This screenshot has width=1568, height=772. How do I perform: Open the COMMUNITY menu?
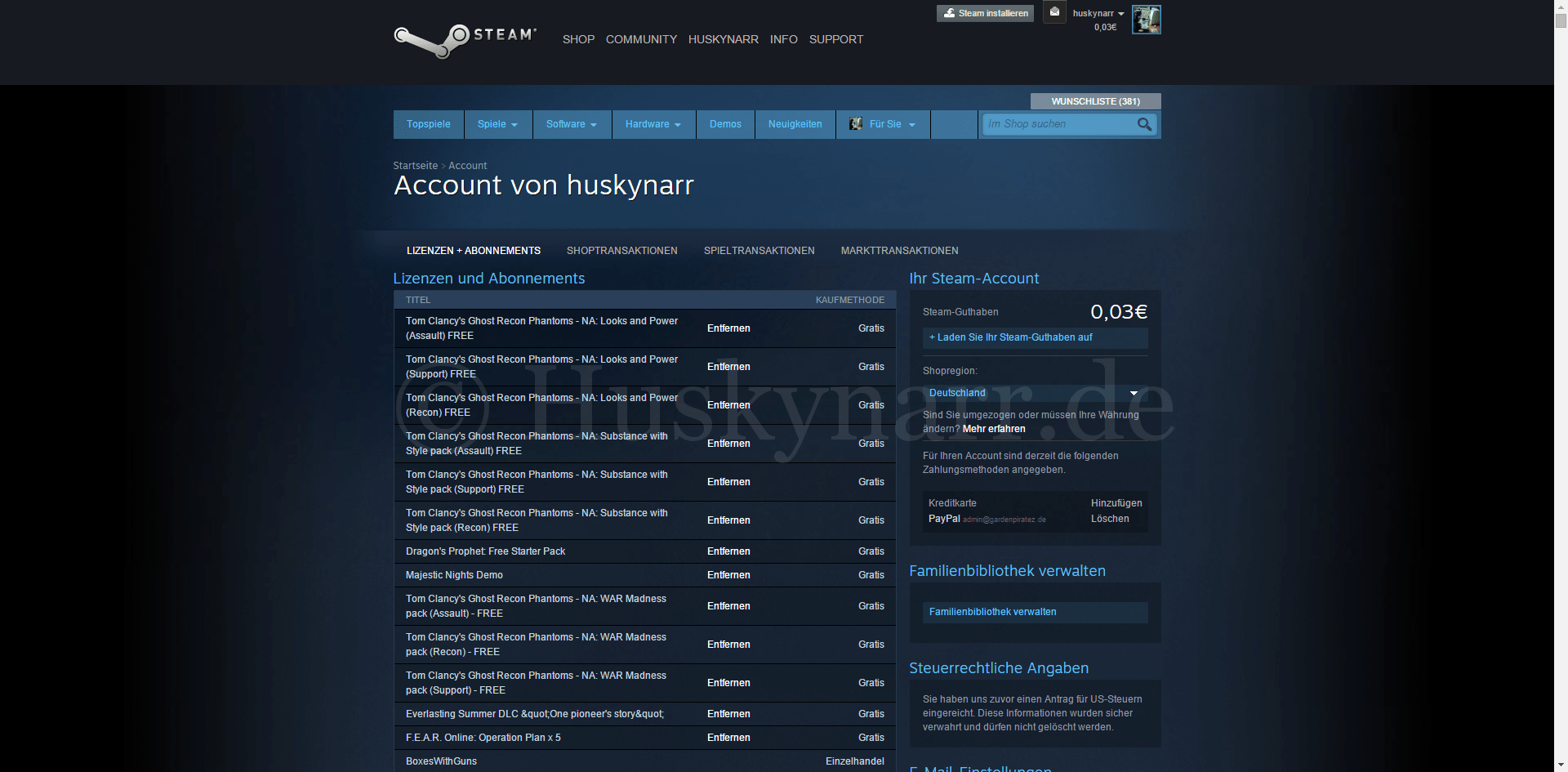tap(641, 39)
